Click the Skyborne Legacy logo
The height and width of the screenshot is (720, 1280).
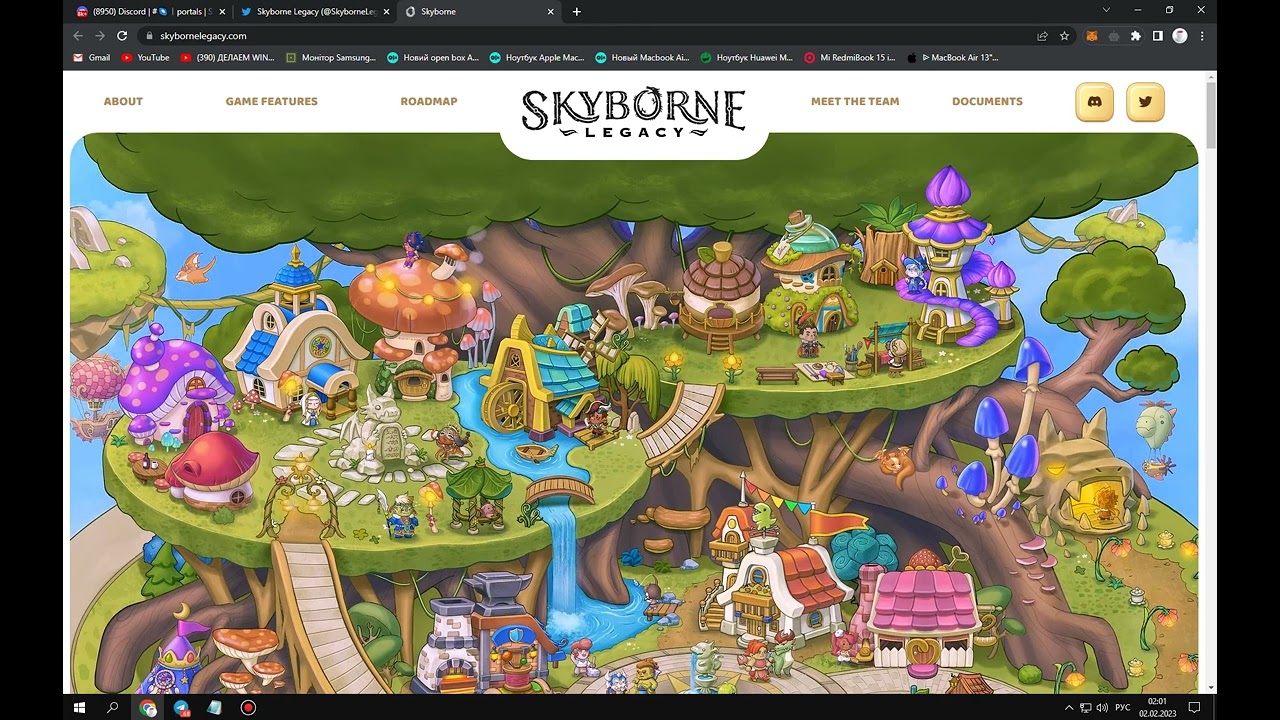click(x=634, y=113)
